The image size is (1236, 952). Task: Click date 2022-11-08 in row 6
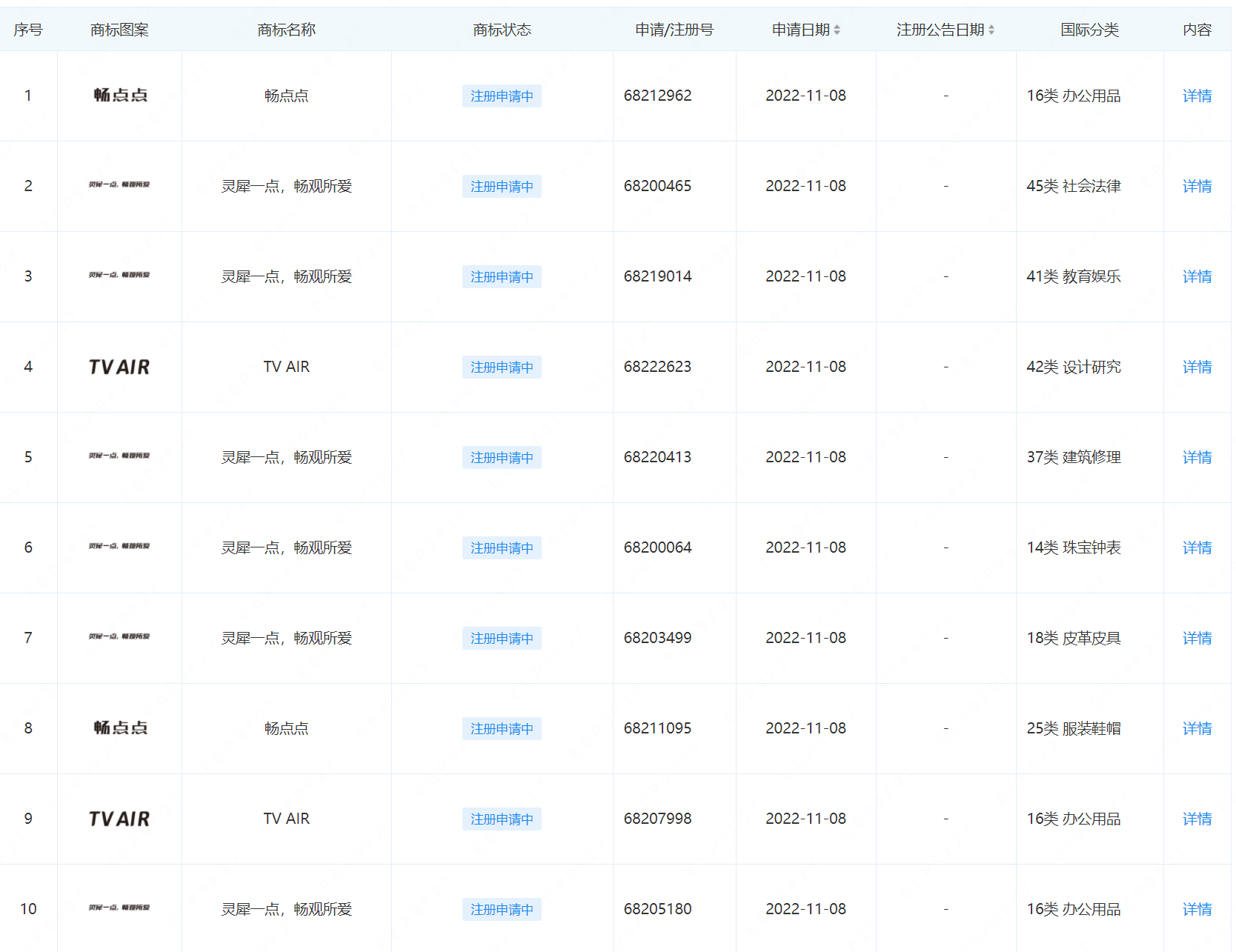click(x=805, y=547)
